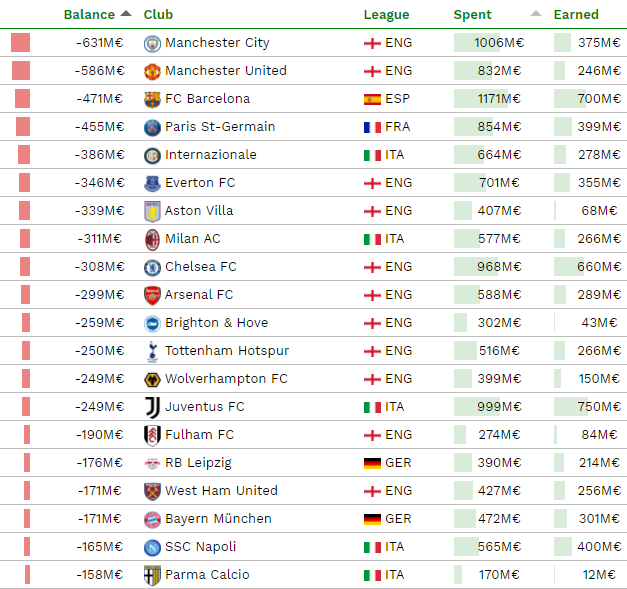Image resolution: width=627 pixels, height=589 pixels.
Task: Click Manchester City's red balance bar
Action: point(20,43)
